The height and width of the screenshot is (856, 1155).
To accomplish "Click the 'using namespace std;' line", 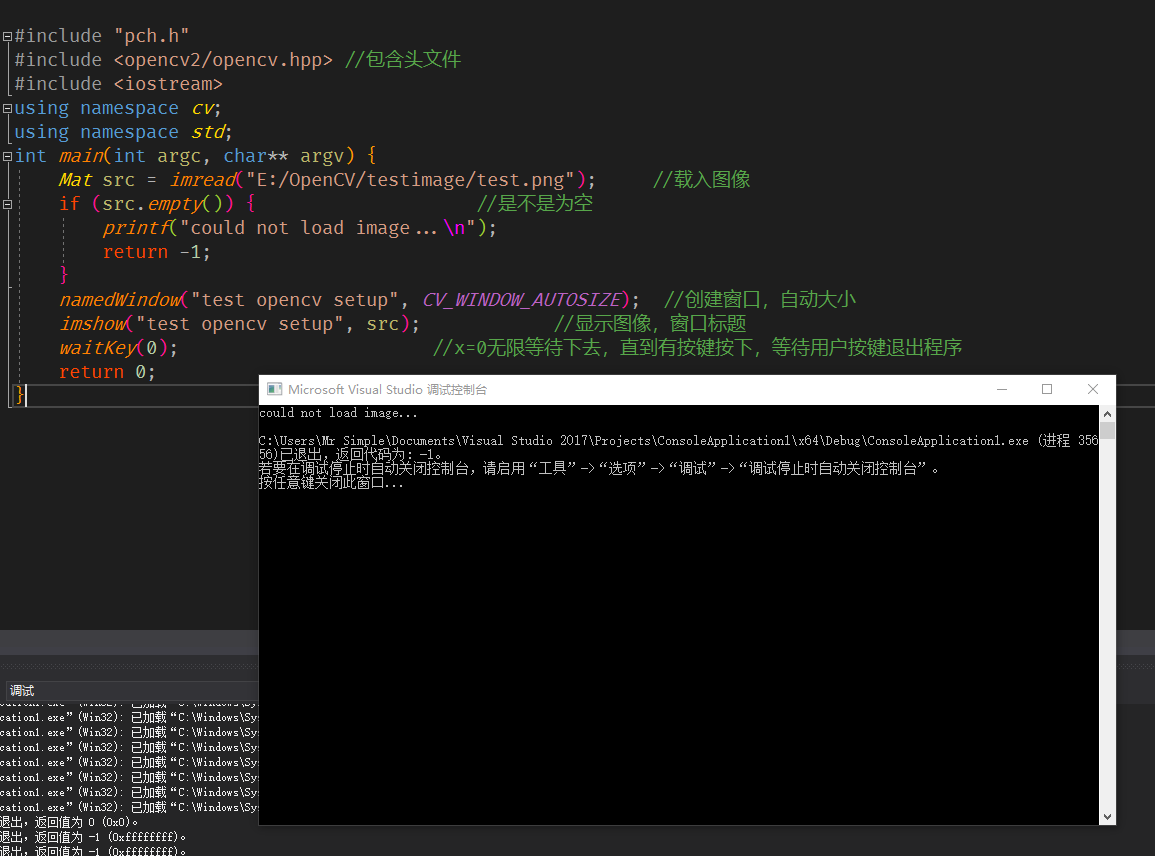I will [x=123, y=132].
